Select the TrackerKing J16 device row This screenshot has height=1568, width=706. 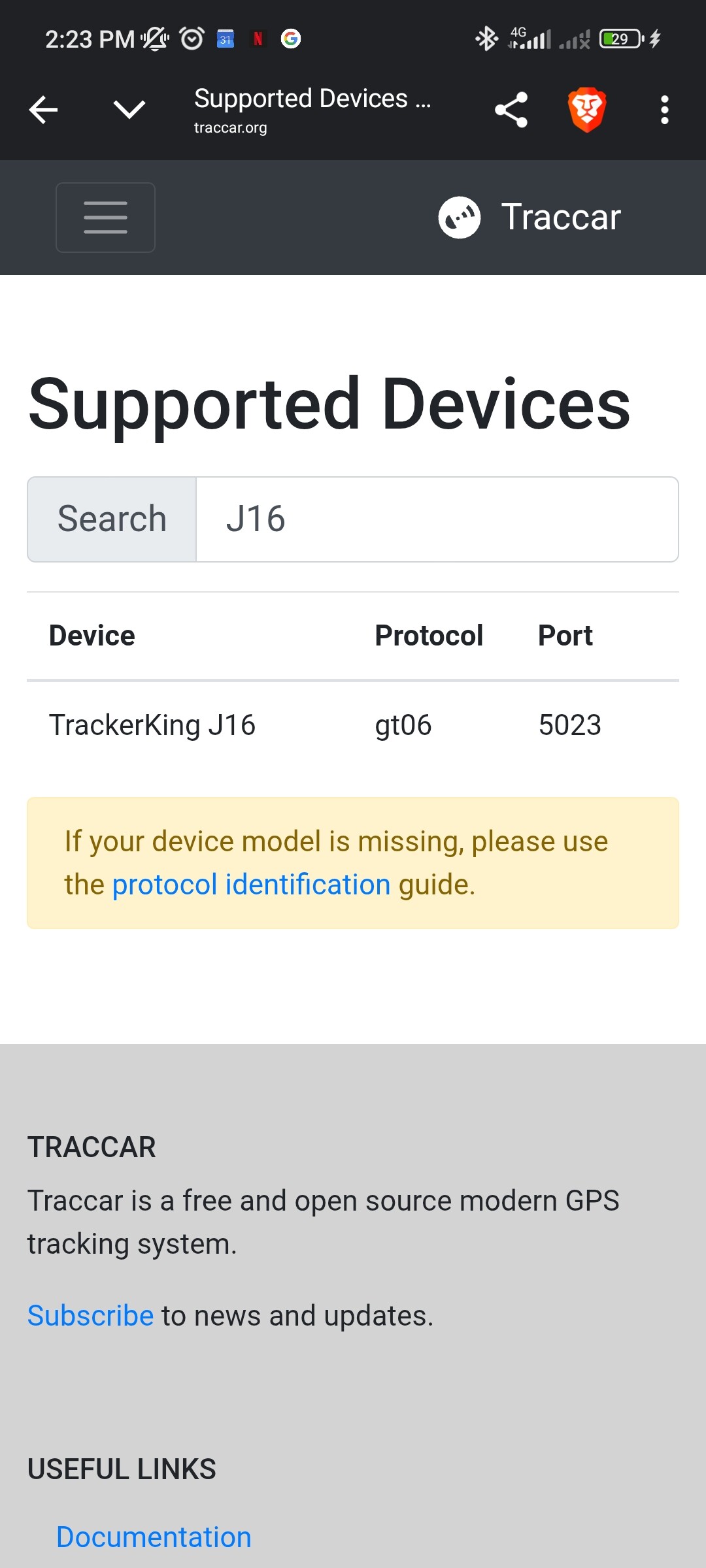353,725
